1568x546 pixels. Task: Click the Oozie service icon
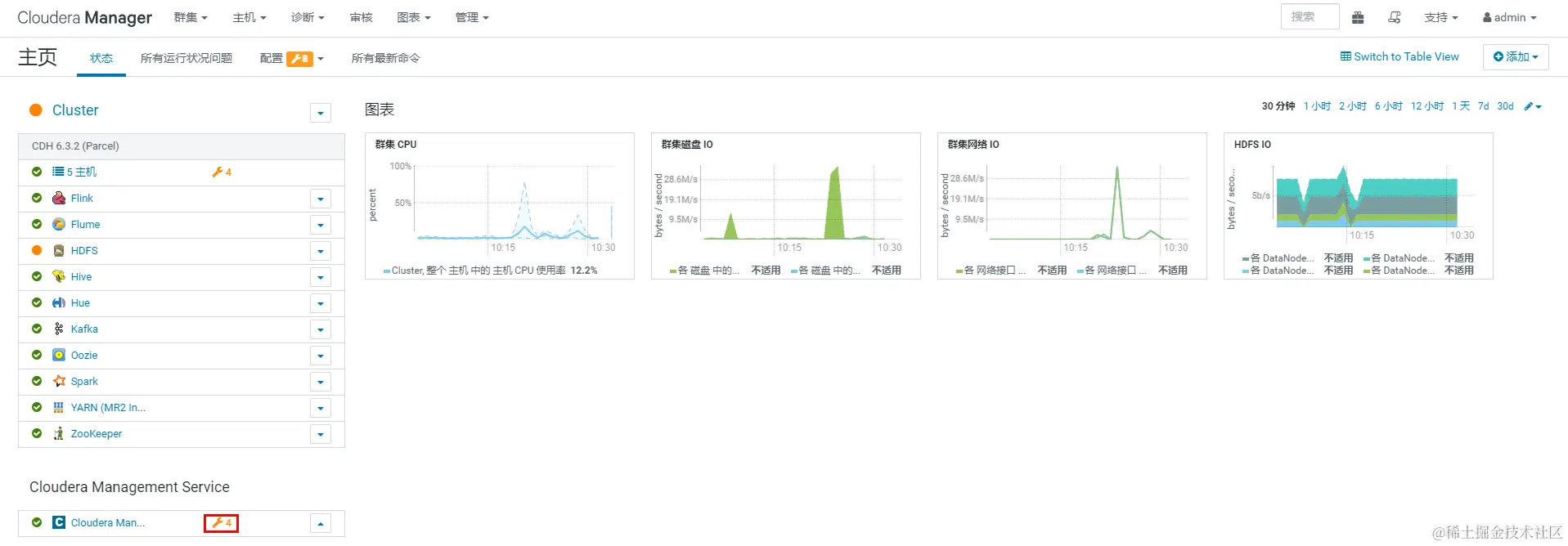pyautogui.click(x=59, y=355)
